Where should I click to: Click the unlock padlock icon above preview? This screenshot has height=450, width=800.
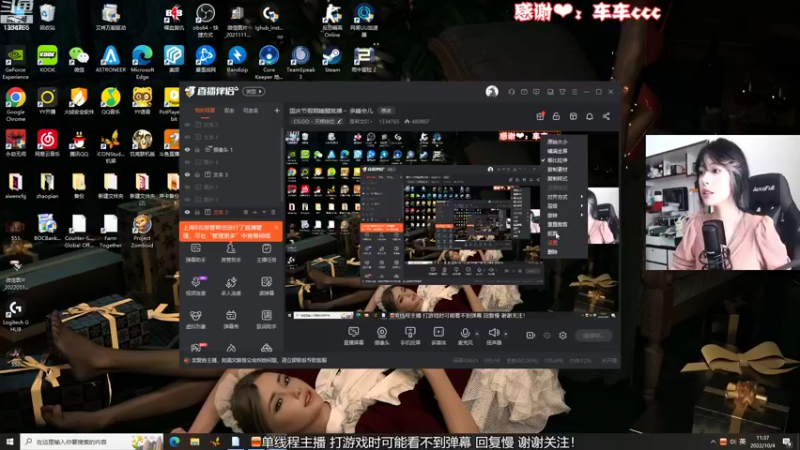(556, 116)
